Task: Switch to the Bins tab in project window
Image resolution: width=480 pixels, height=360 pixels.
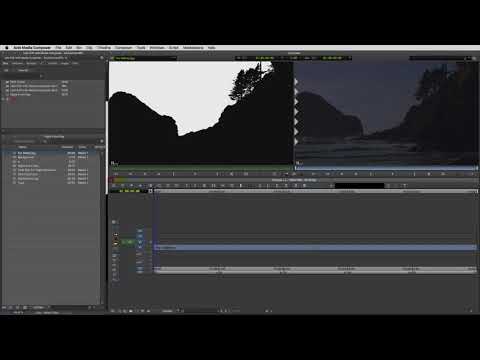Action: tap(6, 63)
